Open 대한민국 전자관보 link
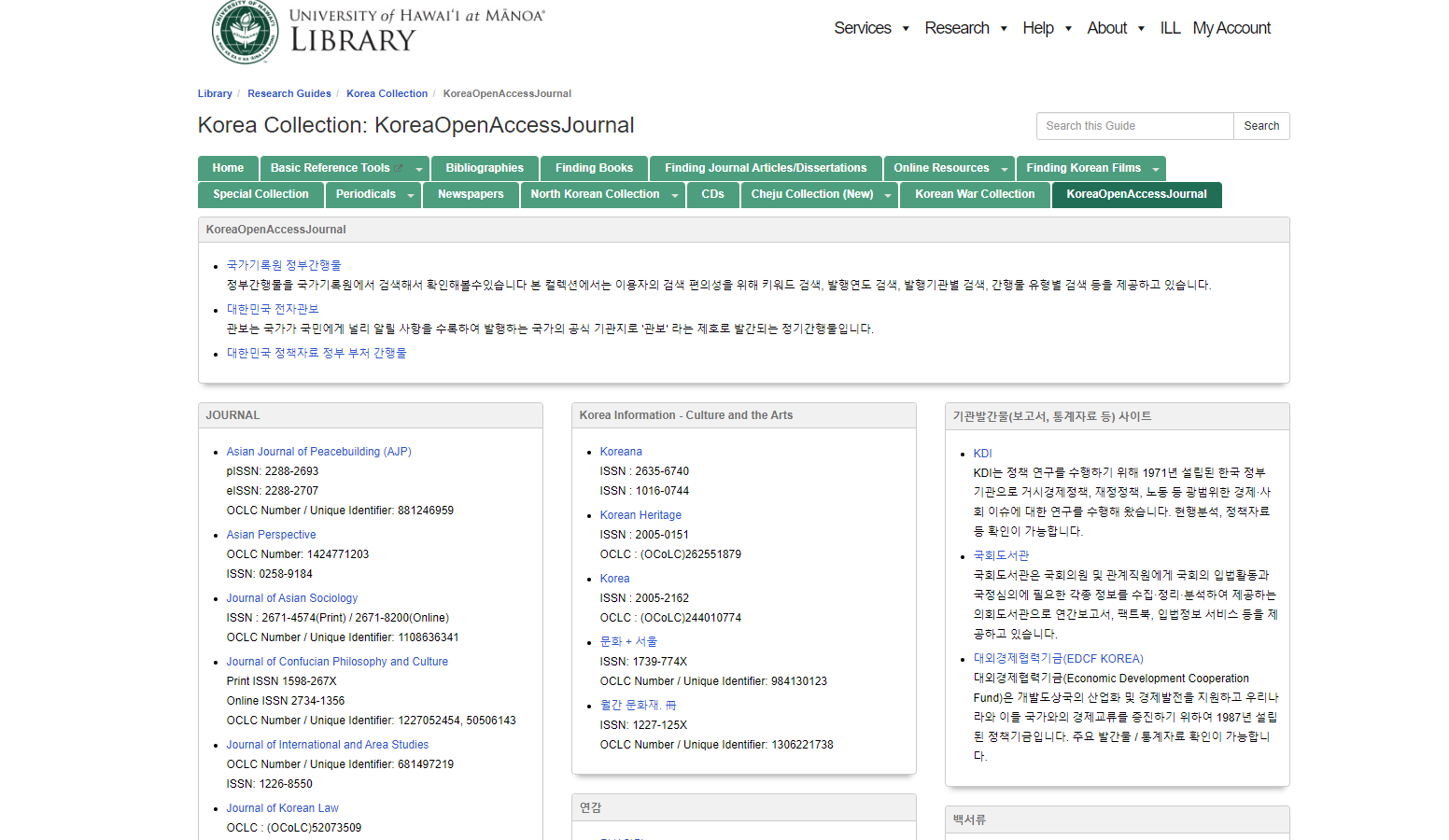The height and width of the screenshot is (840, 1449). pos(273,309)
